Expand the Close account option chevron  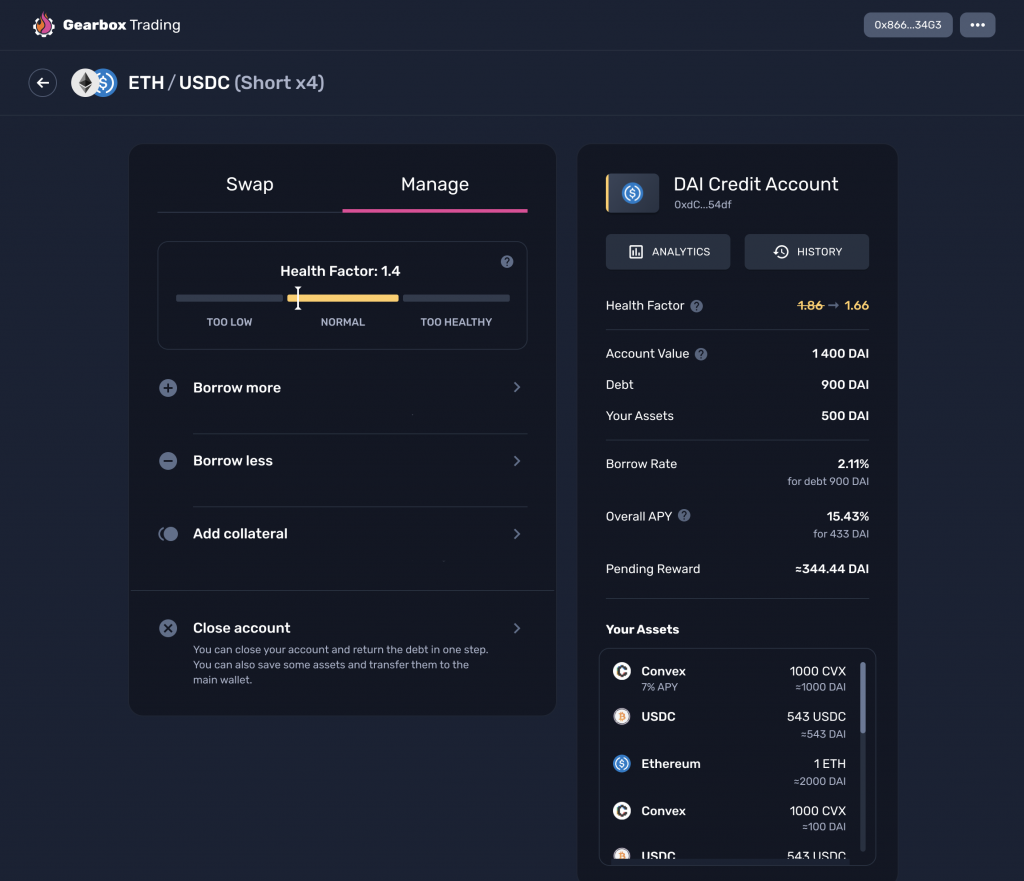[517, 628]
